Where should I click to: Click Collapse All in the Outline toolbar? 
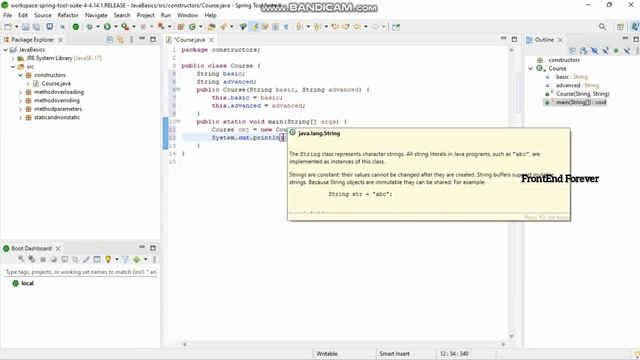(x=573, y=51)
